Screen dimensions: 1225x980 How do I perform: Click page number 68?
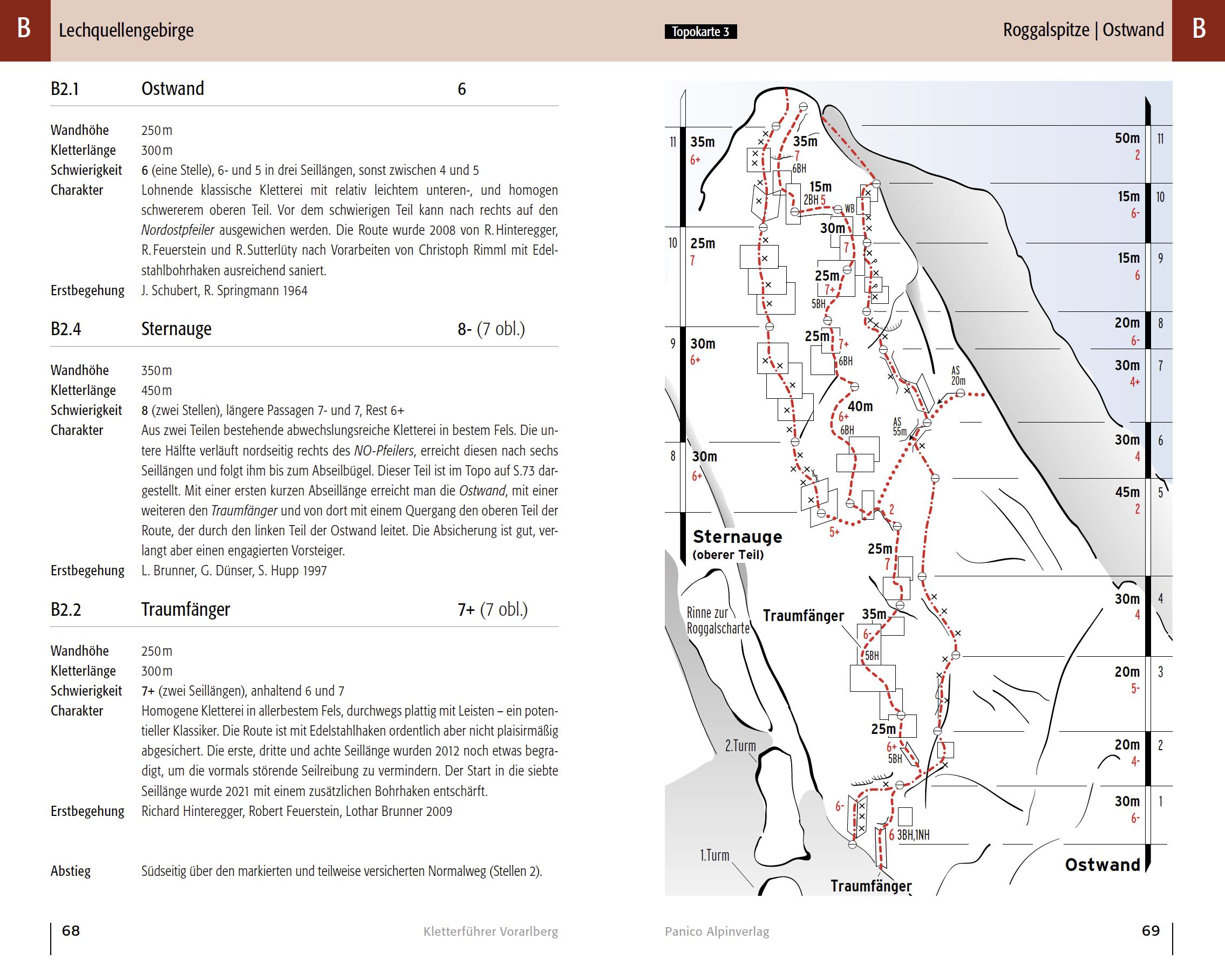pos(71,930)
